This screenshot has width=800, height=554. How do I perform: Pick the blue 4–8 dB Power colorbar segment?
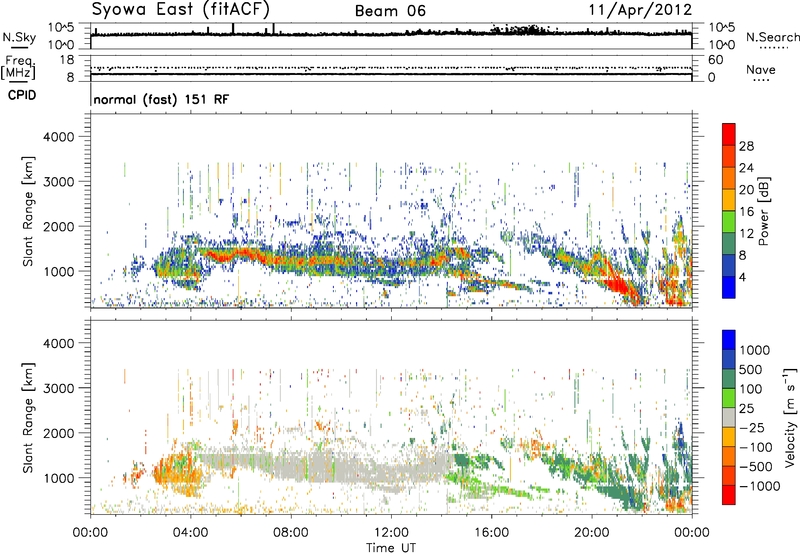[x=729, y=265]
